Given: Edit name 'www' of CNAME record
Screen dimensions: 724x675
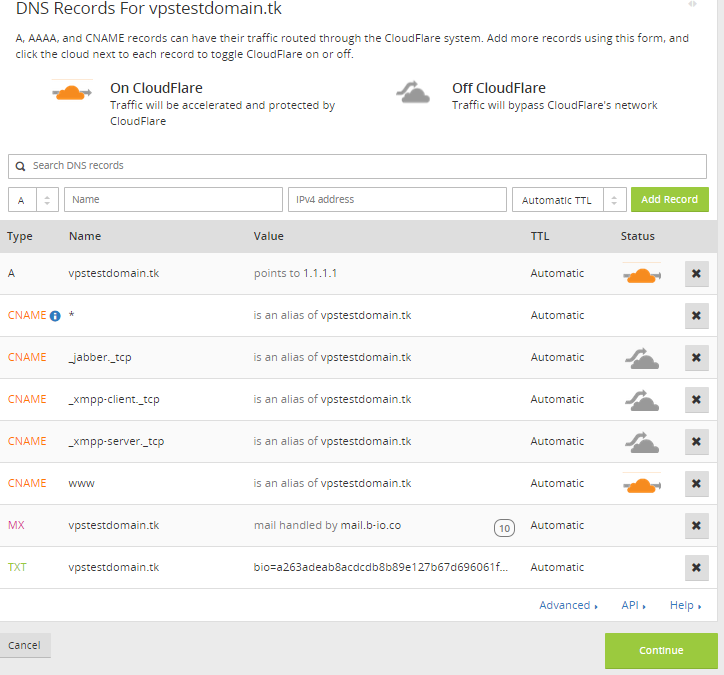Looking at the screenshot, I should [x=81, y=483].
